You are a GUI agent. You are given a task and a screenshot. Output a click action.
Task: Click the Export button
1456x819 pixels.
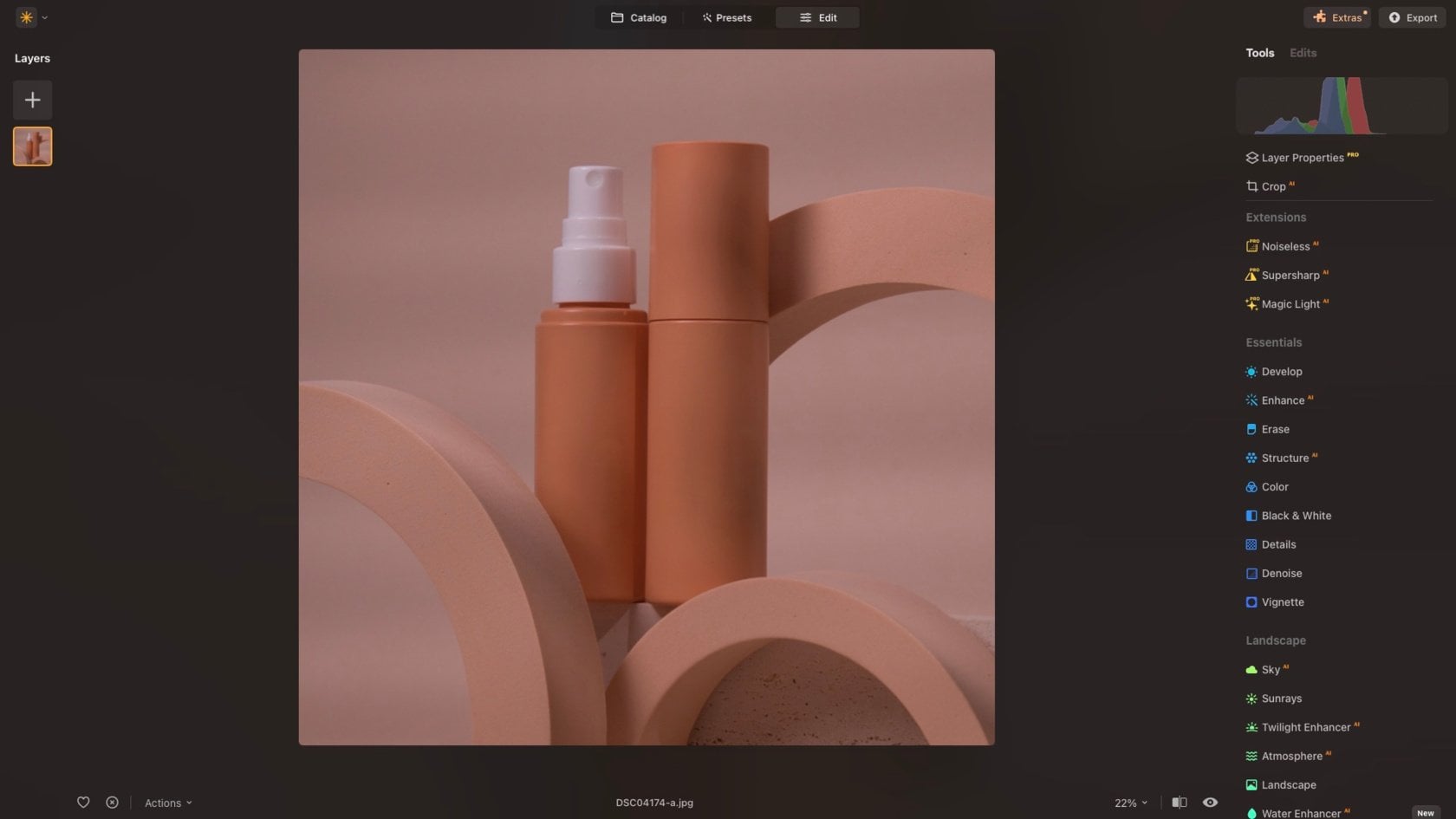click(x=1412, y=17)
